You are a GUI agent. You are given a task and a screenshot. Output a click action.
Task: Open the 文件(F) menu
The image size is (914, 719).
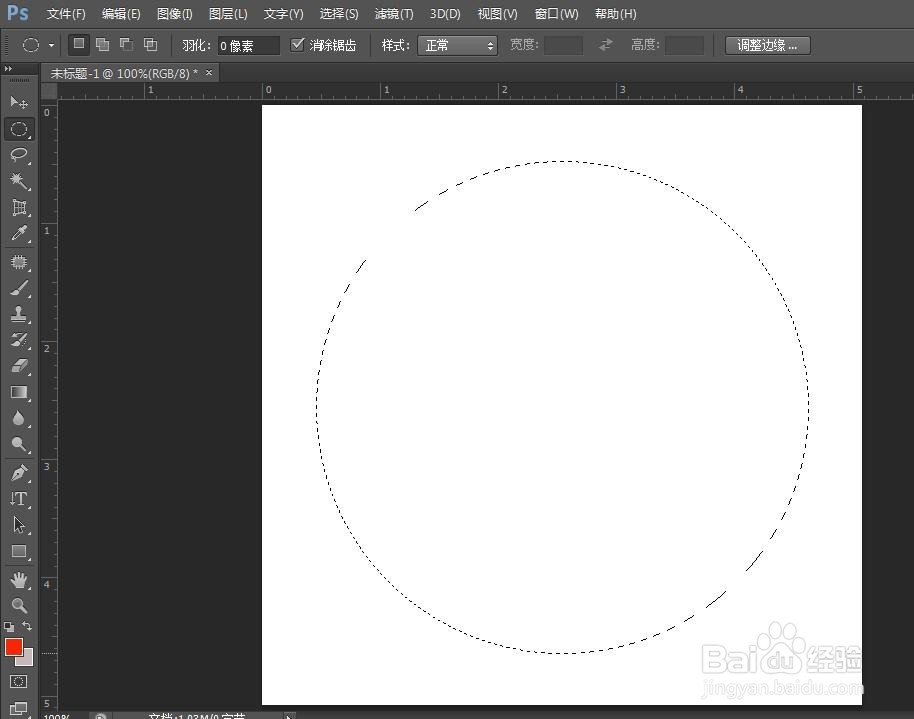(x=66, y=13)
